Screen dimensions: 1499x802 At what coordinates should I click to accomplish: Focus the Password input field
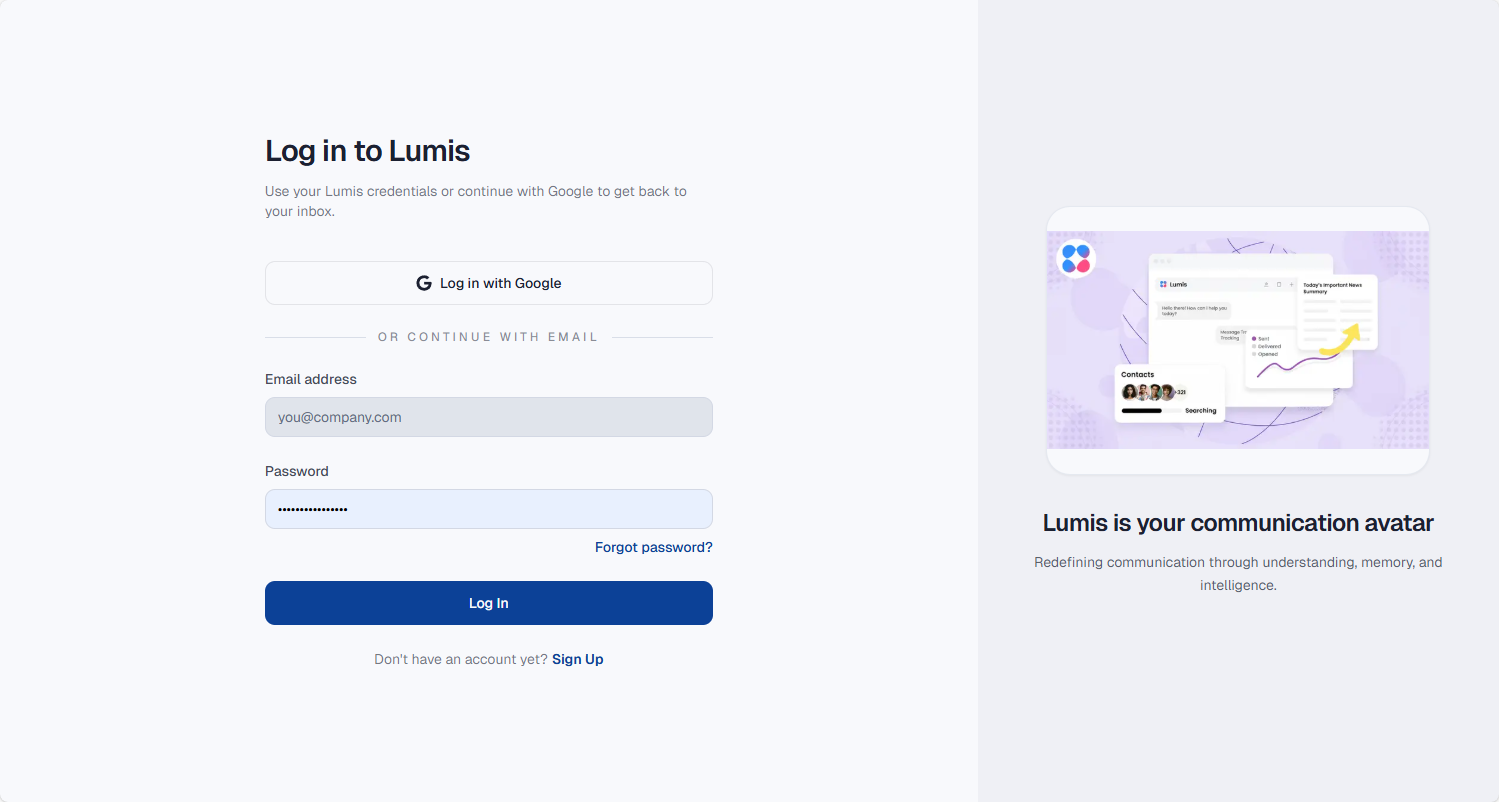coord(488,509)
